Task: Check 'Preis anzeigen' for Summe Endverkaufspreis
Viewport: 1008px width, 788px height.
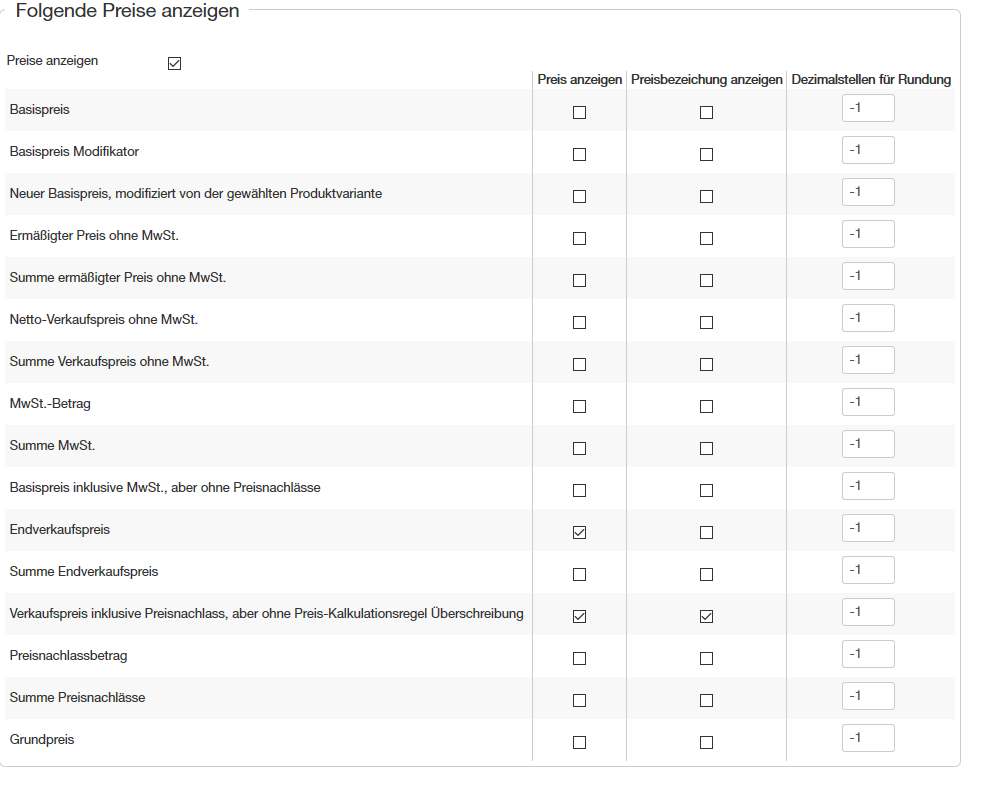Action: click(x=579, y=575)
